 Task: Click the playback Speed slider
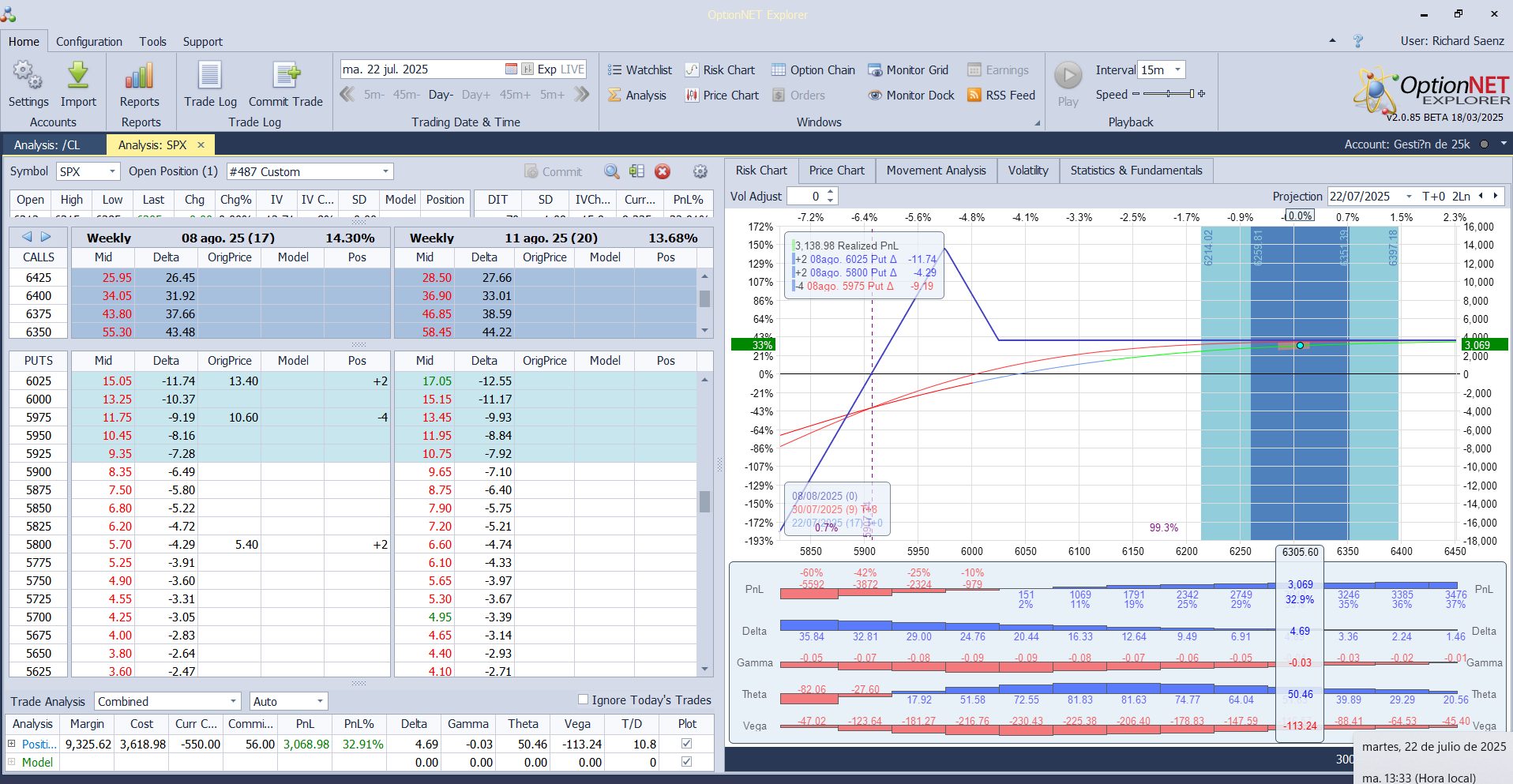click(x=1169, y=94)
